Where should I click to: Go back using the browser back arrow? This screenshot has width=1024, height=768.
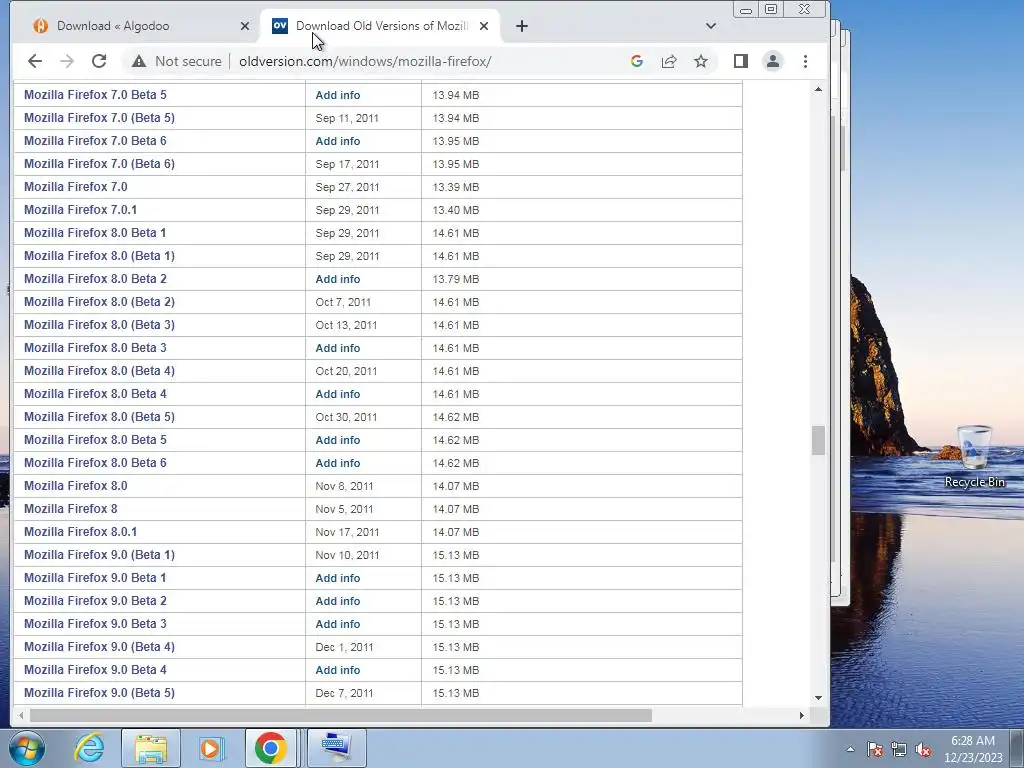[35, 61]
